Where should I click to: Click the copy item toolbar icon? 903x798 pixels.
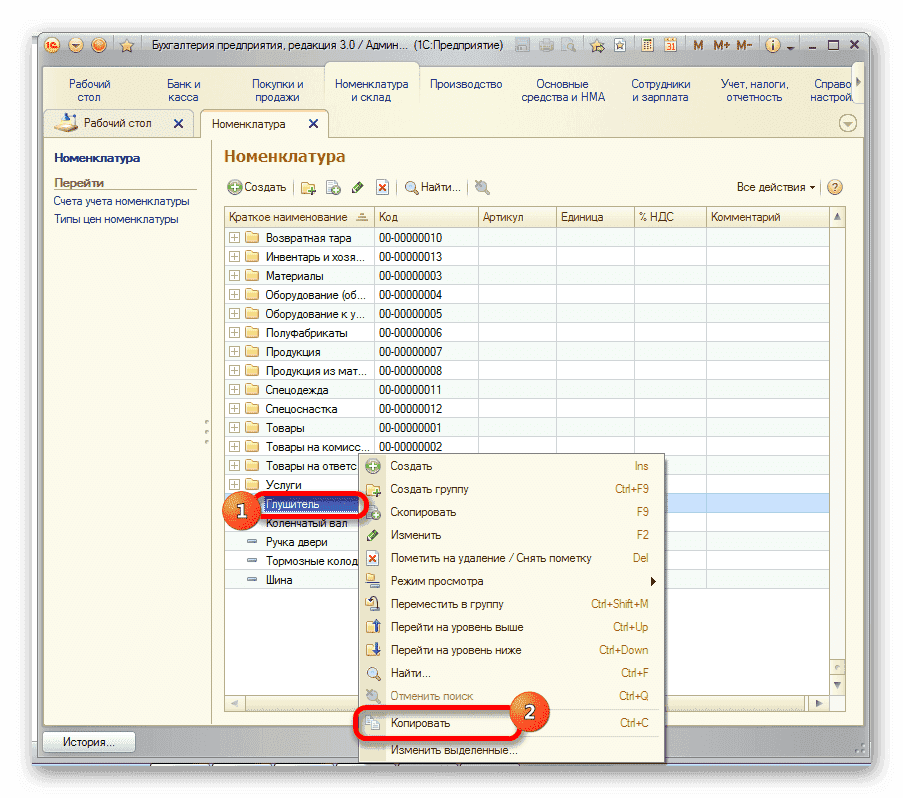coord(334,187)
